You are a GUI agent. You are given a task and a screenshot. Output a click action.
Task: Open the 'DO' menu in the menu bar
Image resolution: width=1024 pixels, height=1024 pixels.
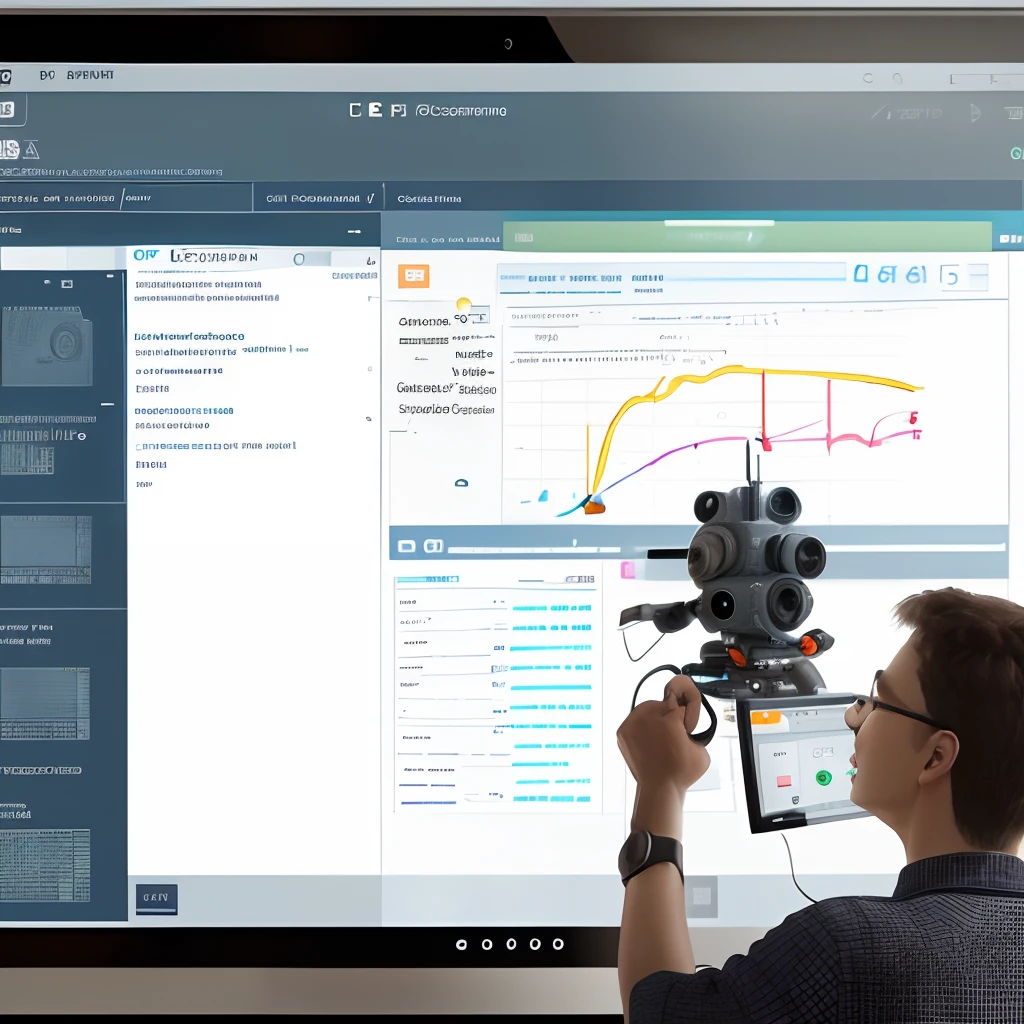click(x=47, y=75)
